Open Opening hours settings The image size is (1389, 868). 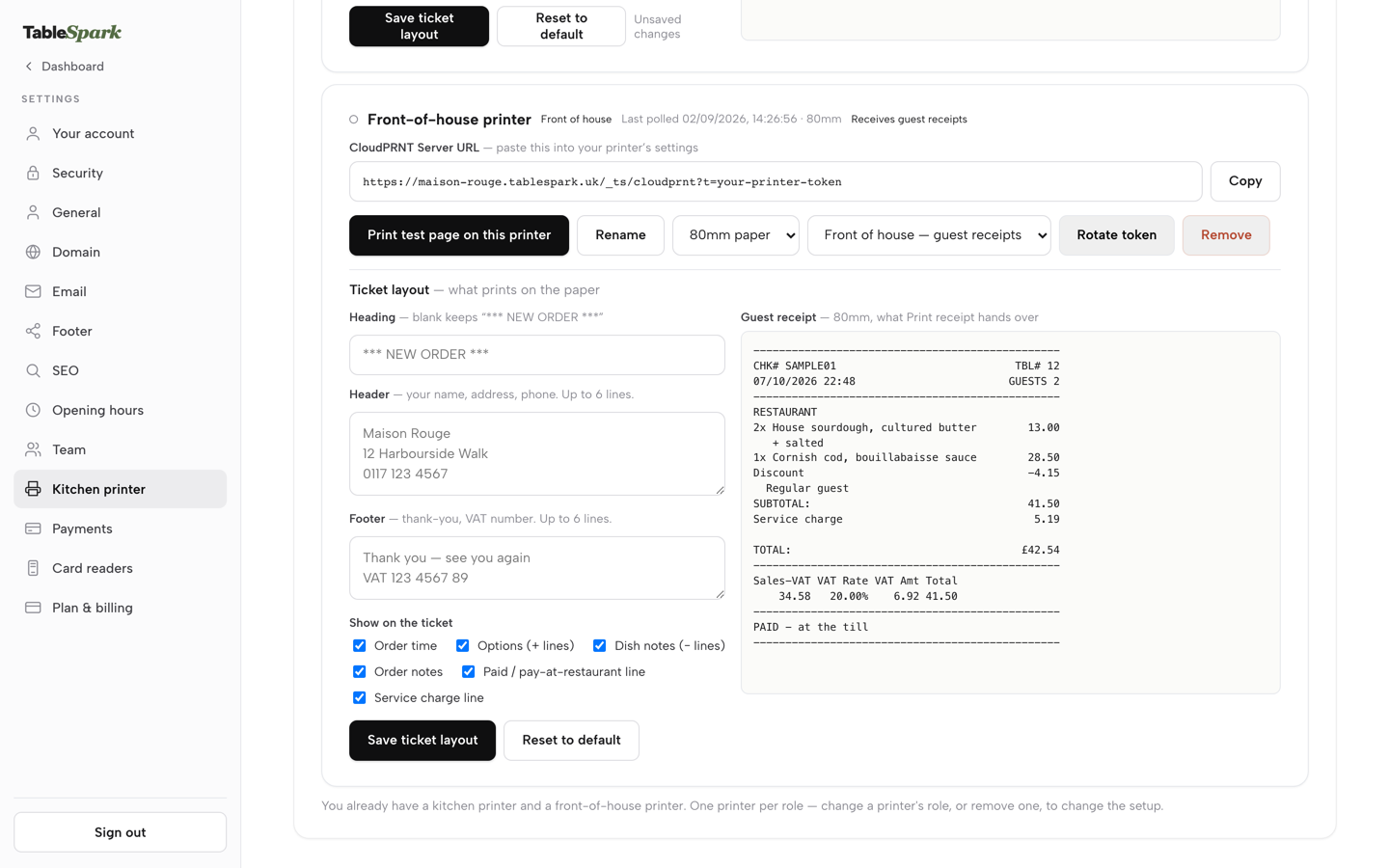[x=120, y=411]
